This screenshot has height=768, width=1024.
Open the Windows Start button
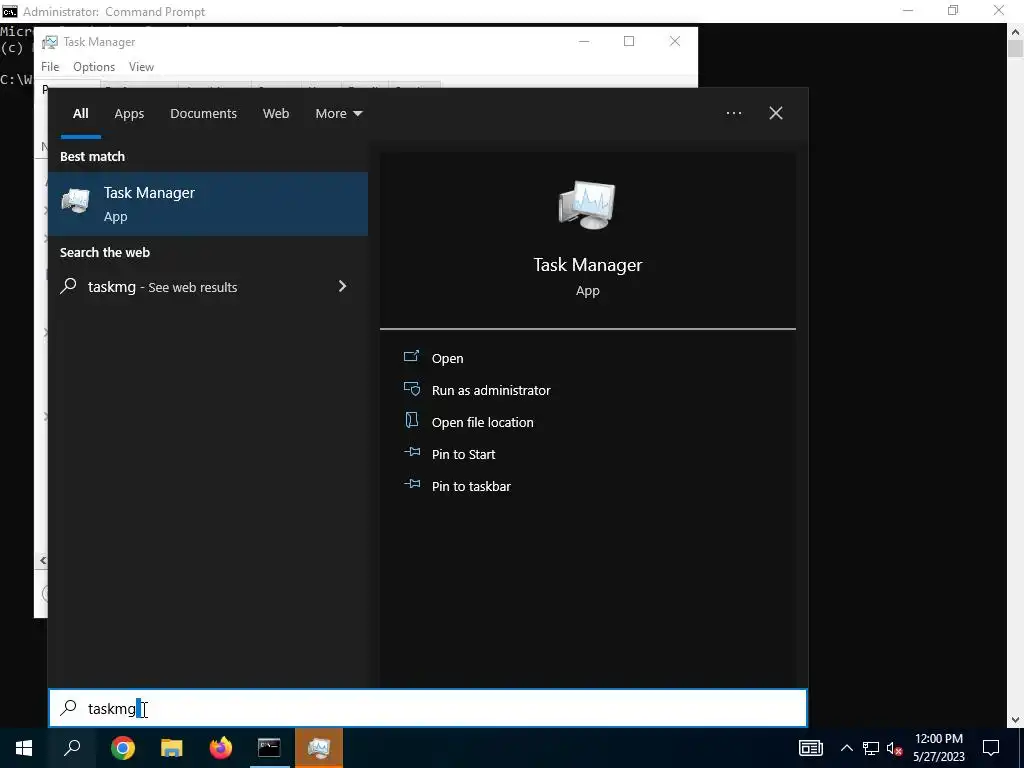(x=24, y=748)
